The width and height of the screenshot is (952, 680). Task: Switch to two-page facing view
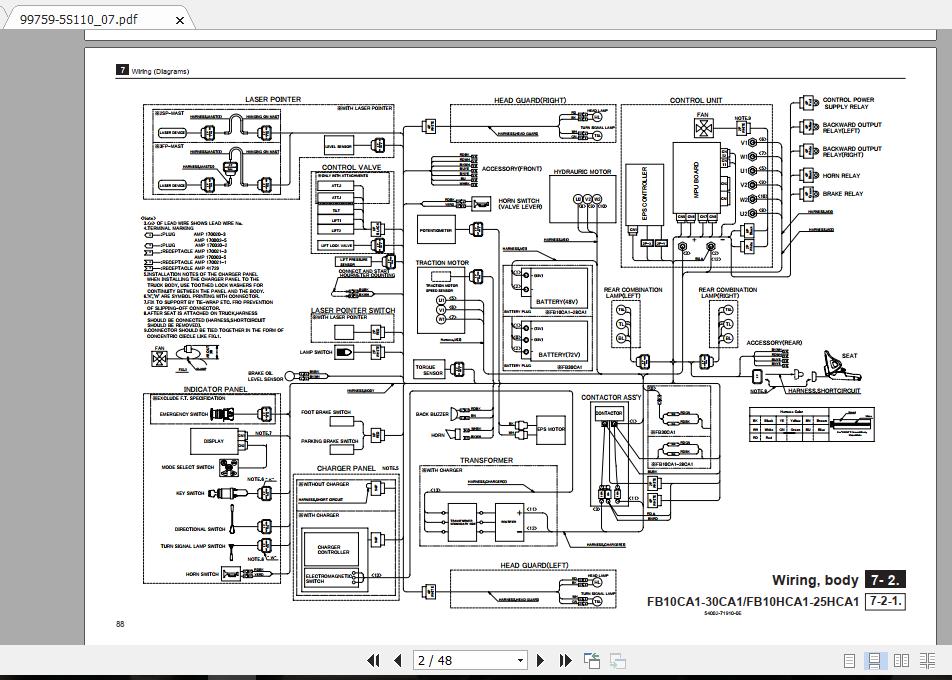pyautogui.click(x=902, y=661)
